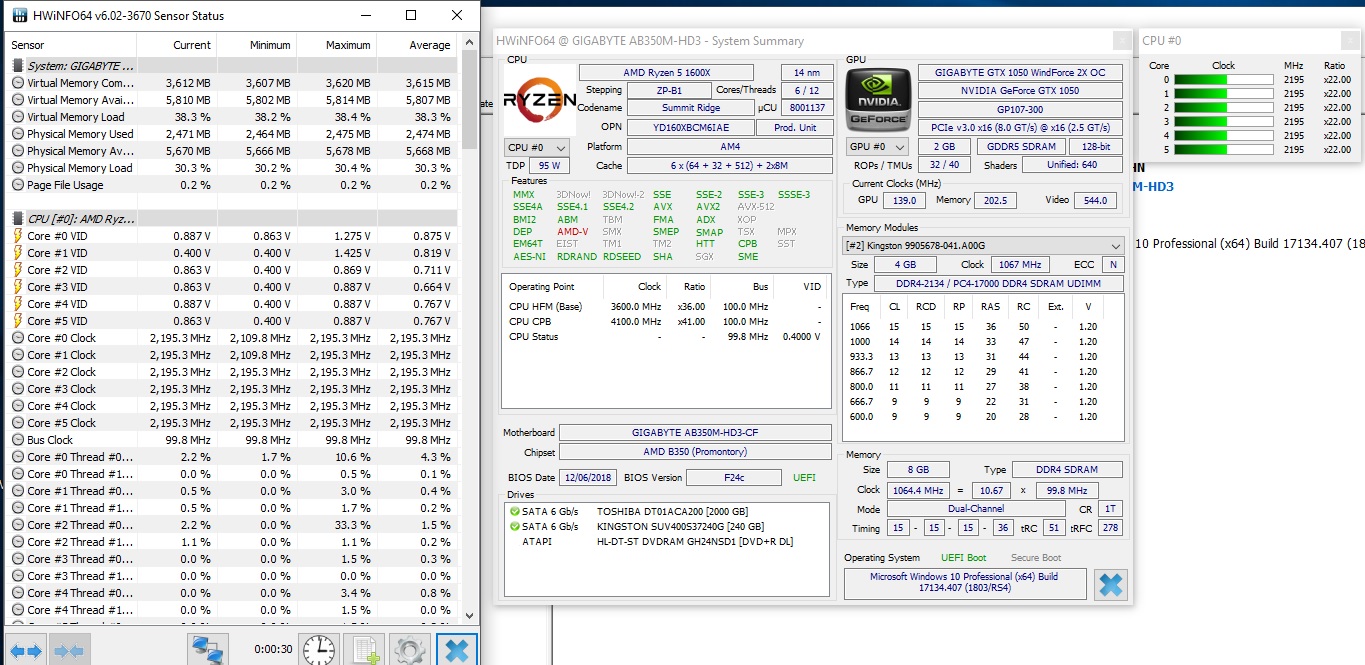
Task: Sort by the Sensor column header
Action: tap(72, 45)
